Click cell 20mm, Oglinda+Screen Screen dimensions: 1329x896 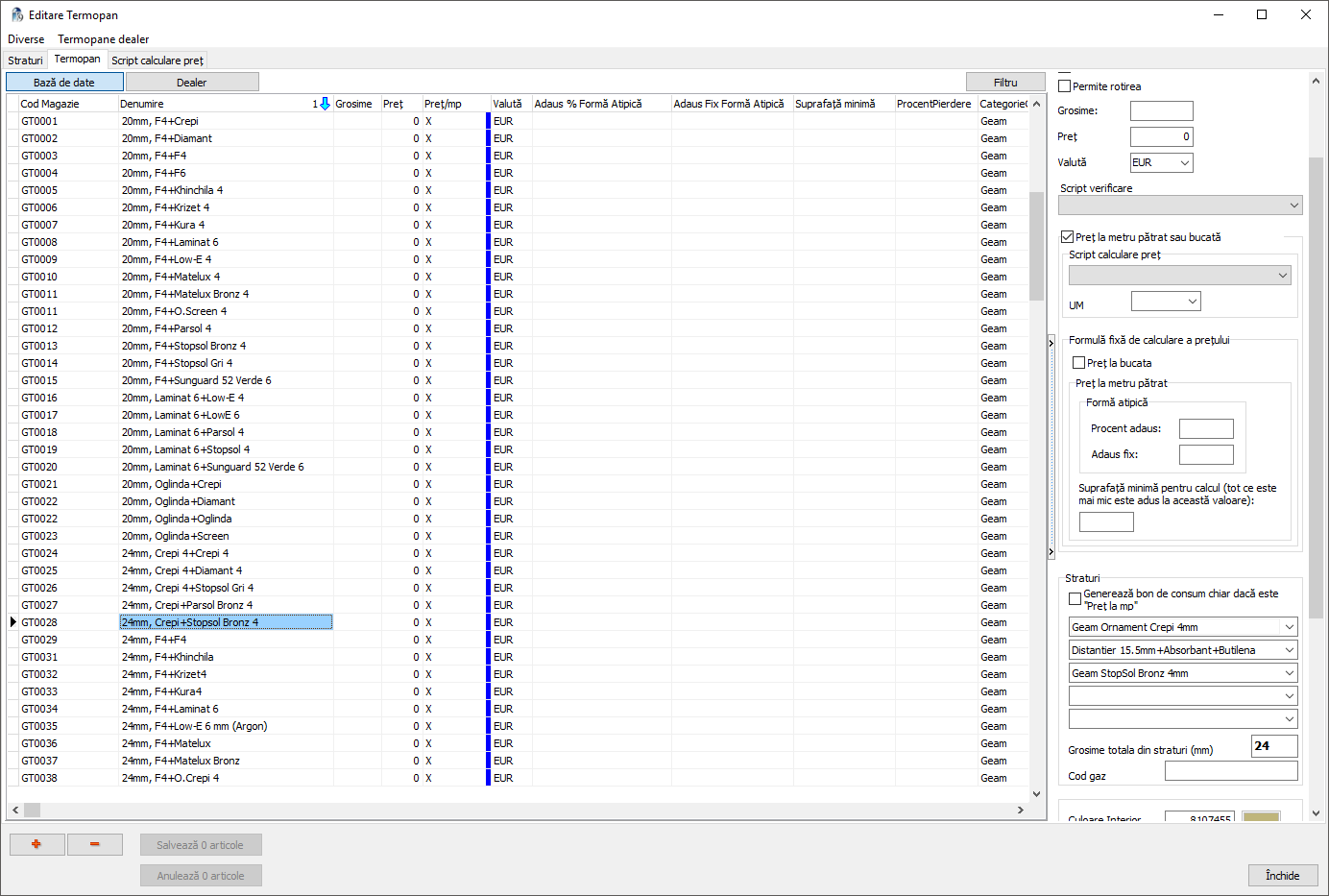[x=226, y=536]
